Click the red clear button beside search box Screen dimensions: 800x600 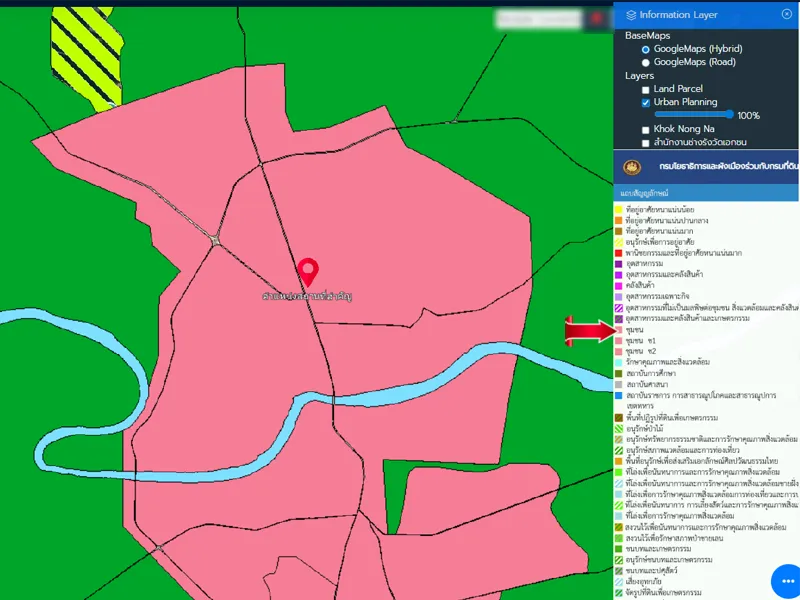pyautogui.click(x=597, y=18)
